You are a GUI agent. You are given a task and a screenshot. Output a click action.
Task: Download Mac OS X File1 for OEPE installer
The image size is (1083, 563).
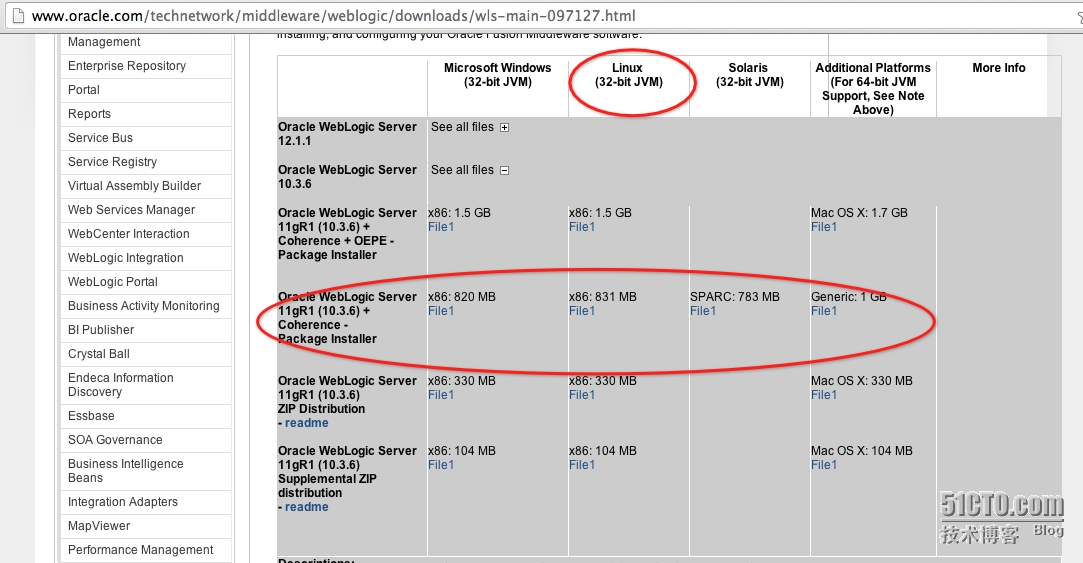point(823,227)
